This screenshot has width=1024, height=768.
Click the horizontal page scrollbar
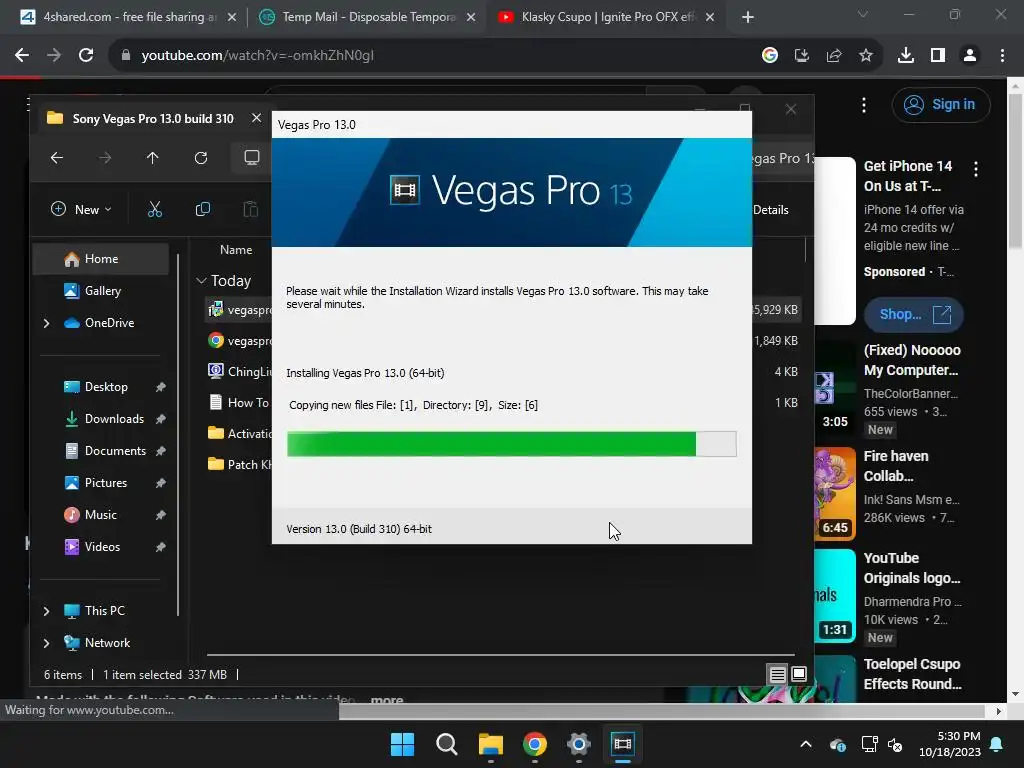(x=662, y=711)
